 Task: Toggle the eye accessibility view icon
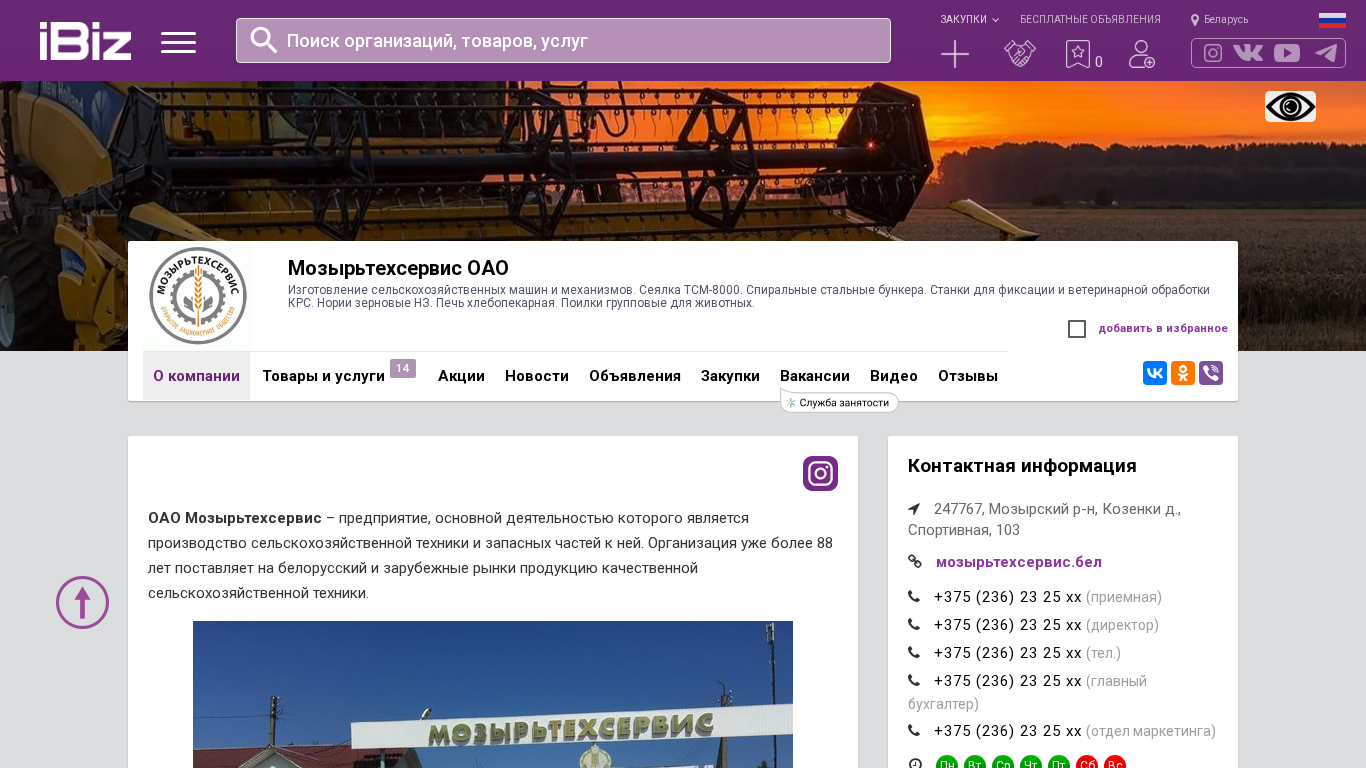tap(1290, 106)
